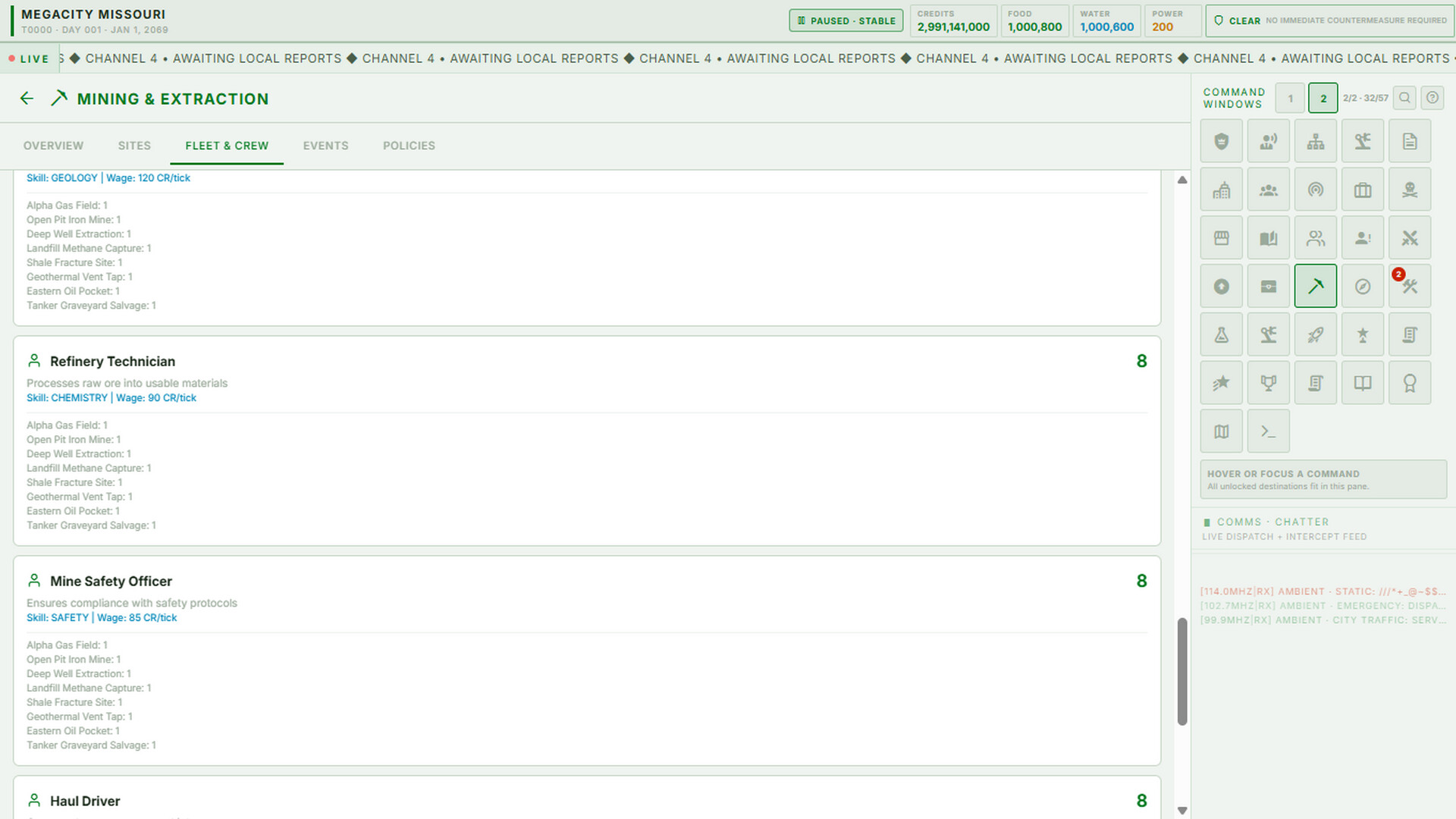Open the compass exploration command window
This screenshot has width=1456, height=819.
1363,286
